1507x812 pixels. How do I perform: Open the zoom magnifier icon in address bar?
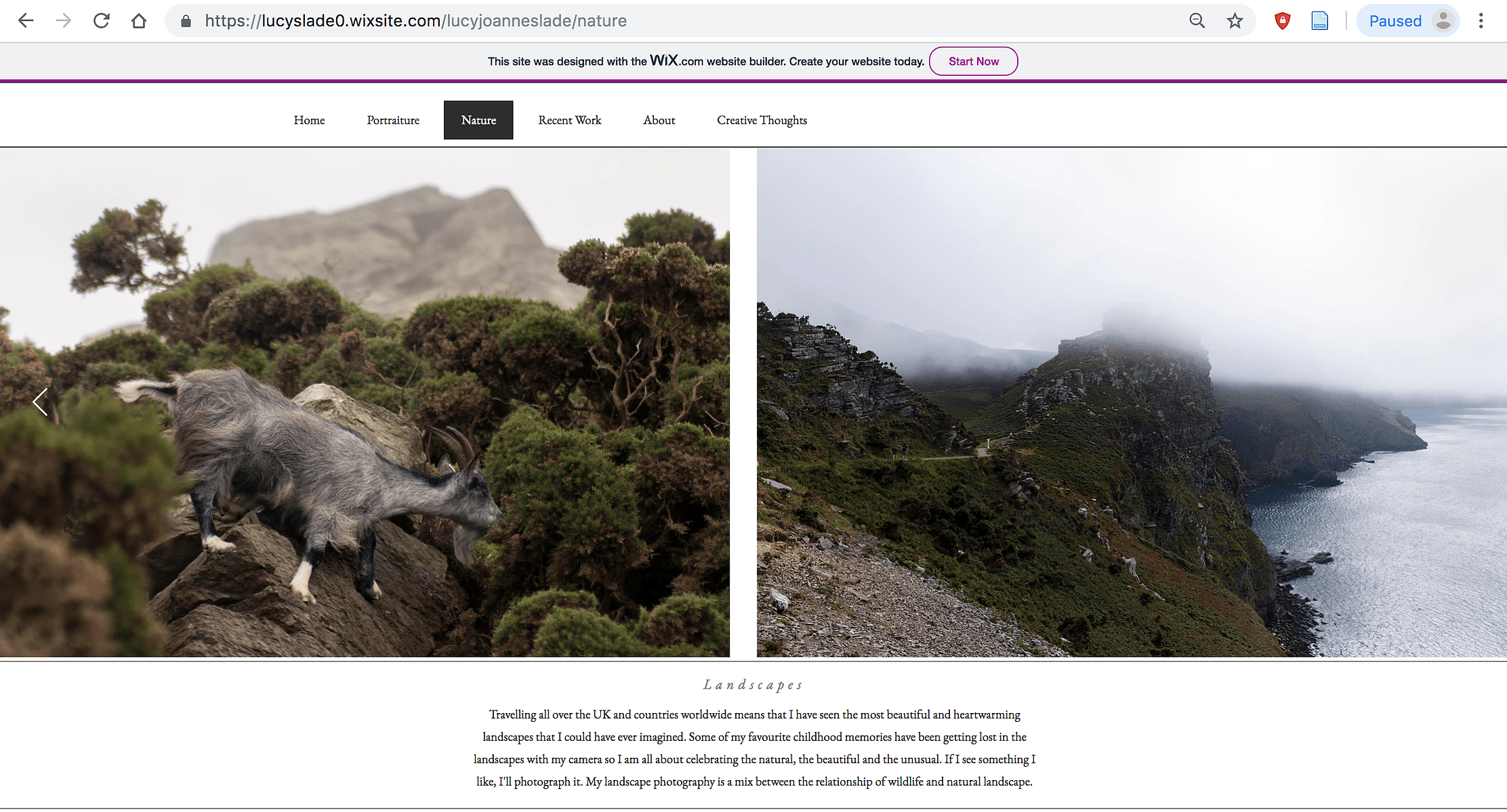pos(1197,21)
